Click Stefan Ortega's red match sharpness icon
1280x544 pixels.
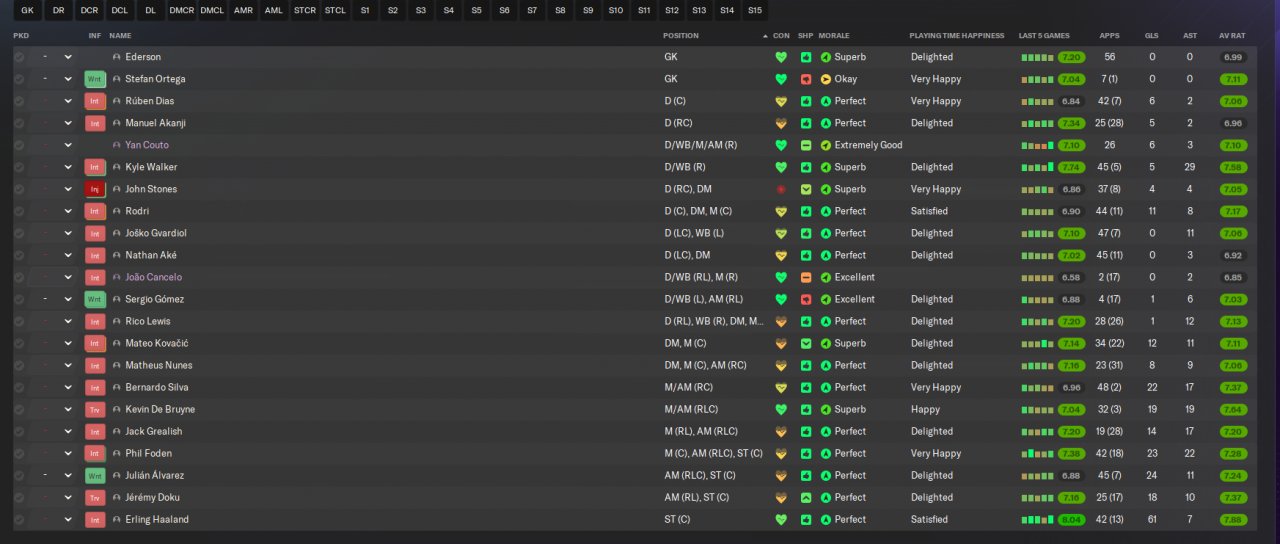pos(805,79)
